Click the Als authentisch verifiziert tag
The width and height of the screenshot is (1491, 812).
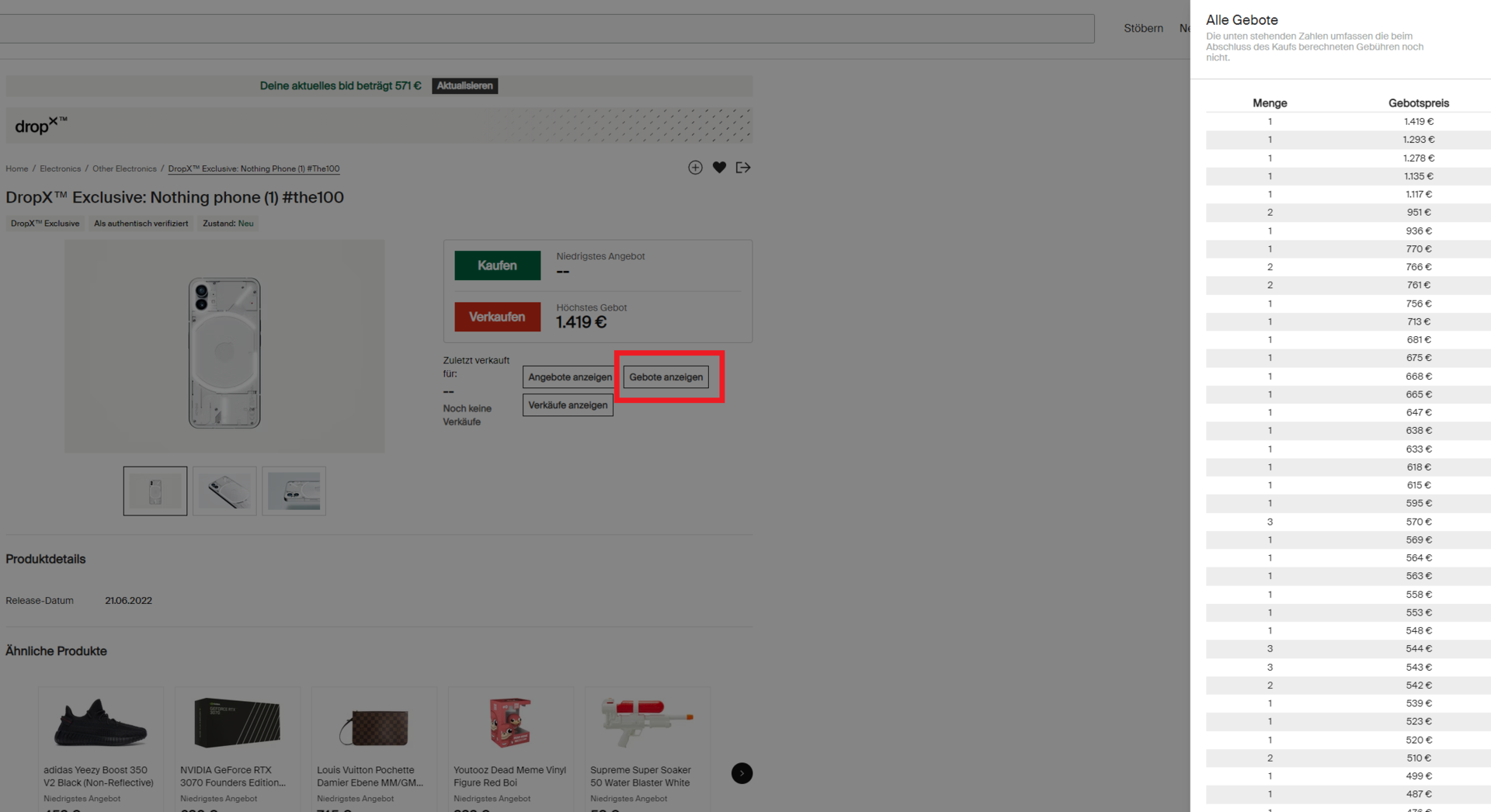tap(141, 224)
